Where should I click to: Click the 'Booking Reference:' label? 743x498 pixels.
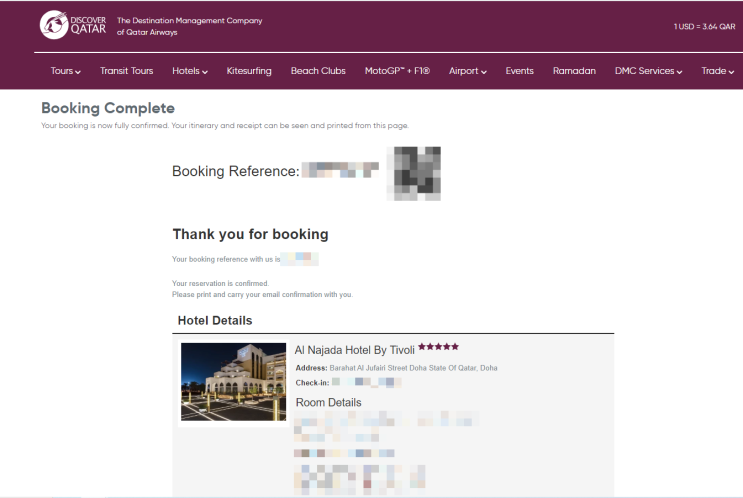(x=236, y=171)
